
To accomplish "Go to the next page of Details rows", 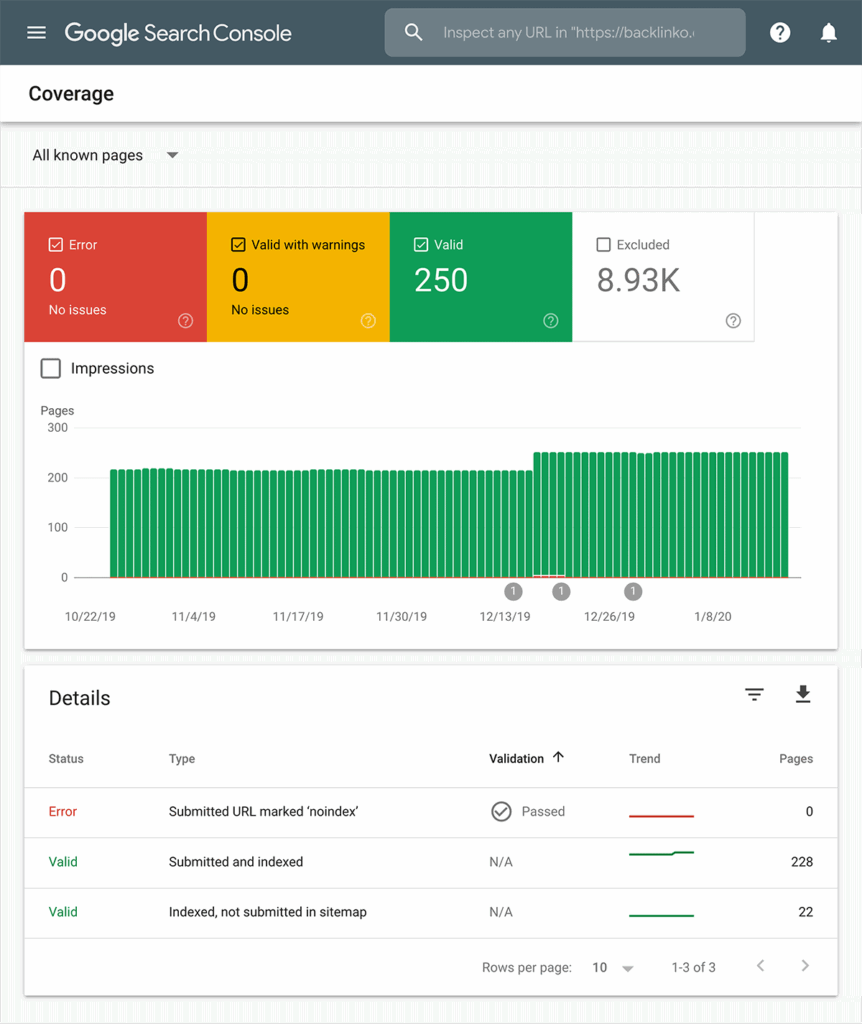I will [x=805, y=966].
